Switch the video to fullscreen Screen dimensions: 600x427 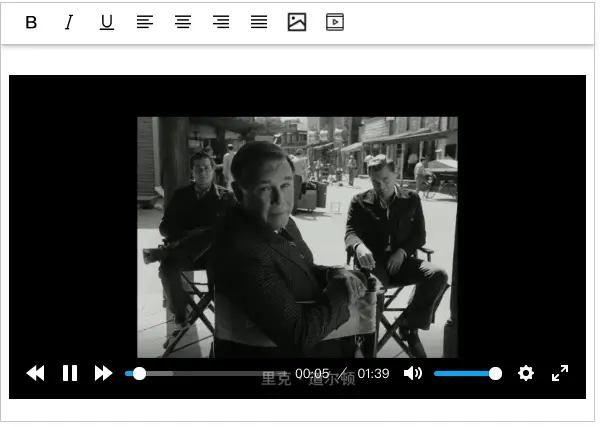click(560, 373)
